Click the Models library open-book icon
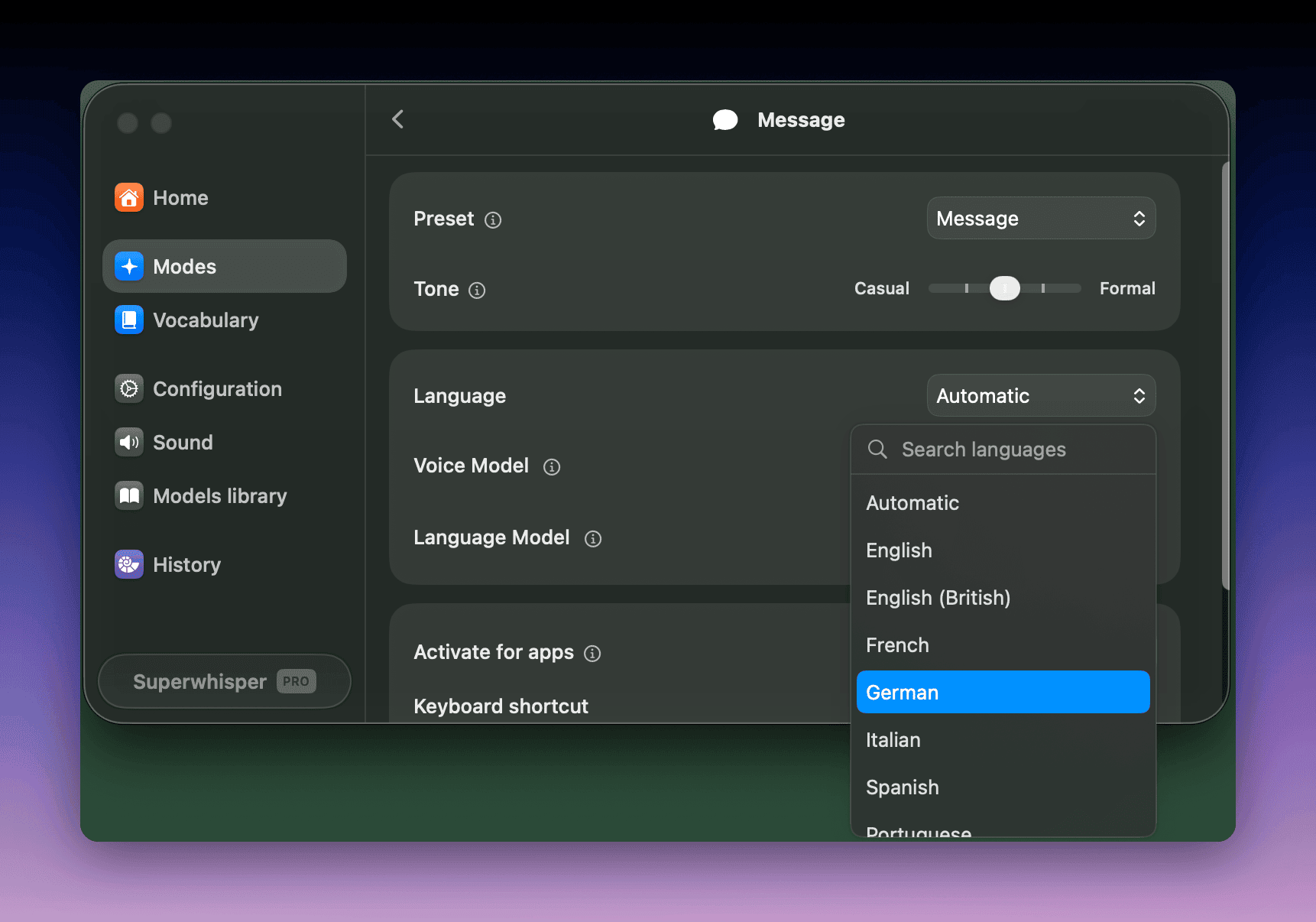1316x922 pixels. click(x=129, y=495)
